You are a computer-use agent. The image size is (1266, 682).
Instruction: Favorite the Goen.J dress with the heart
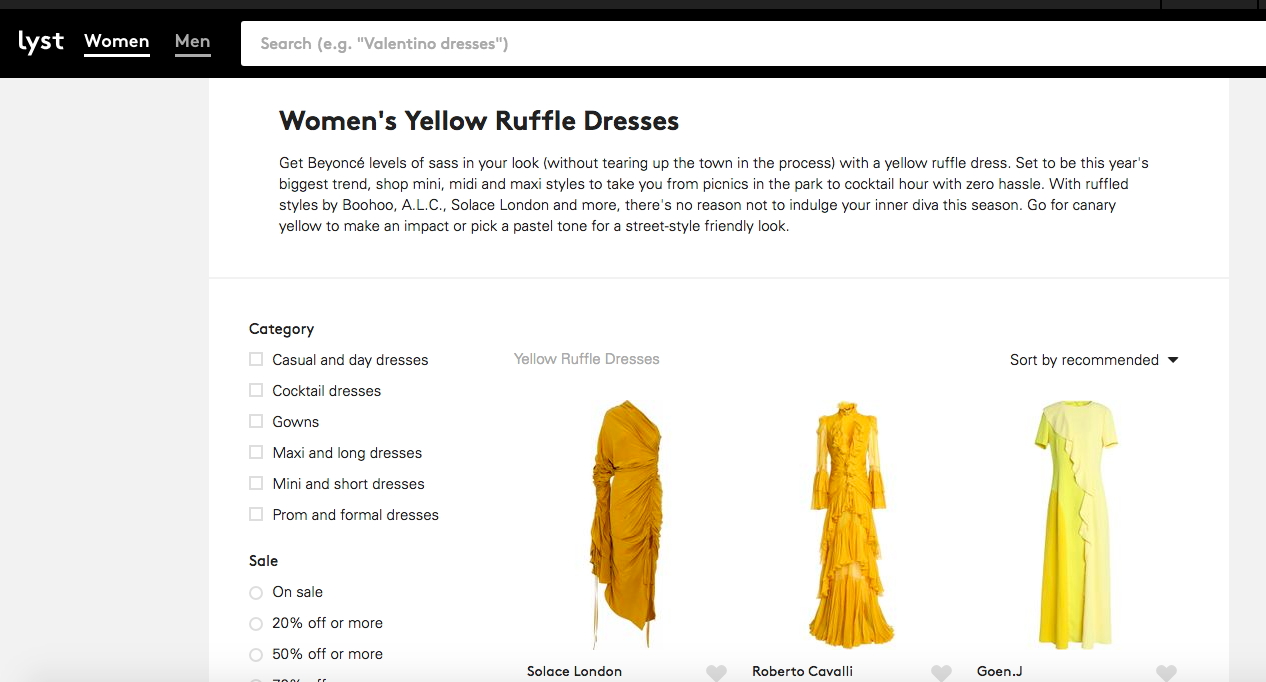point(1166,673)
